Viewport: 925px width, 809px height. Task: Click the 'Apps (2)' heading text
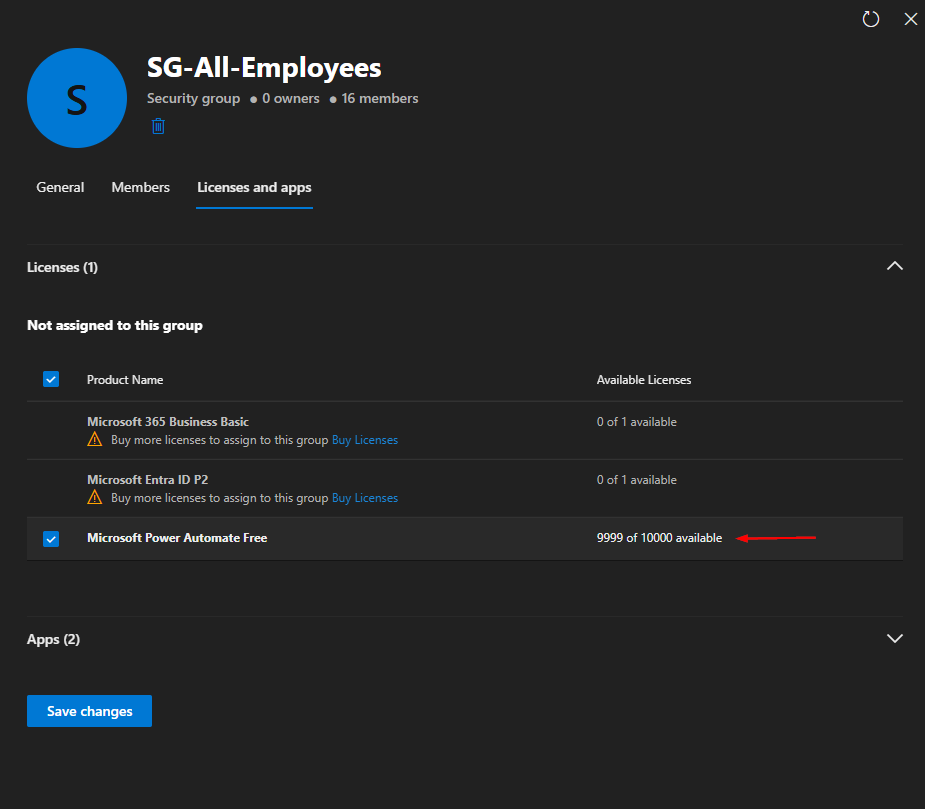pos(53,640)
